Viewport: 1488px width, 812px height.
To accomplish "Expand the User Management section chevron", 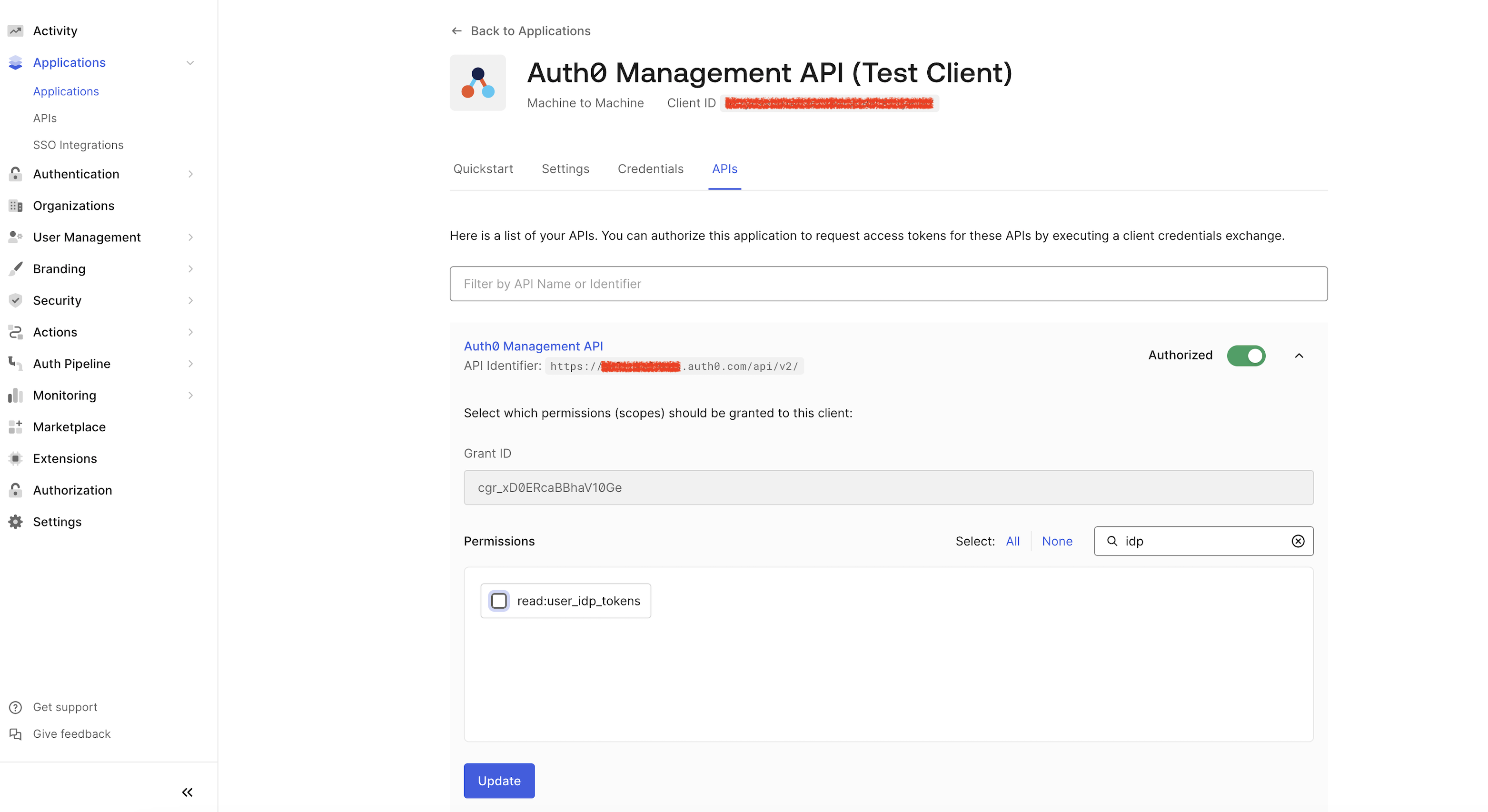I will pyautogui.click(x=190, y=237).
